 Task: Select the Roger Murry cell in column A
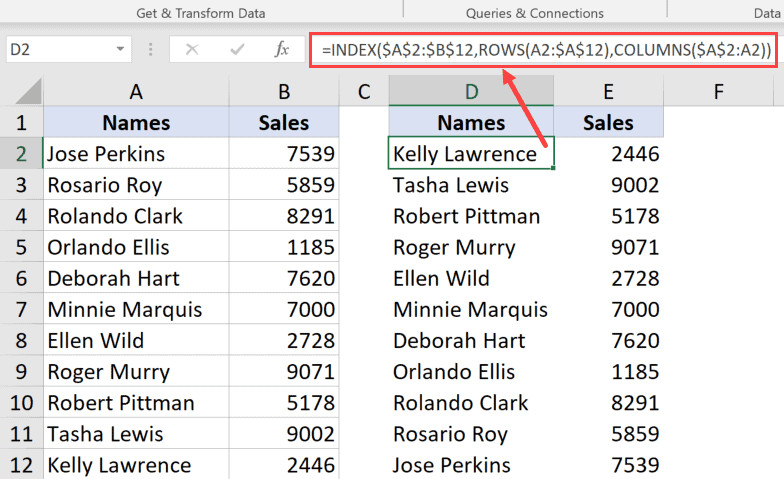point(136,372)
